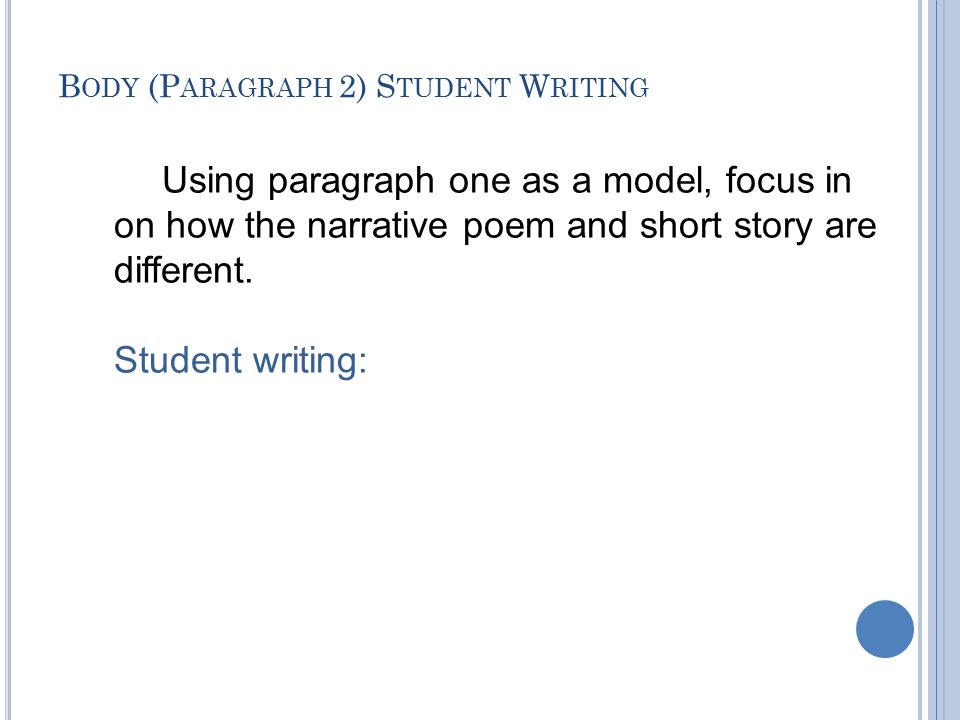Click the word "short" in the body paragraph
This screenshot has height=720, width=960.
(680, 225)
